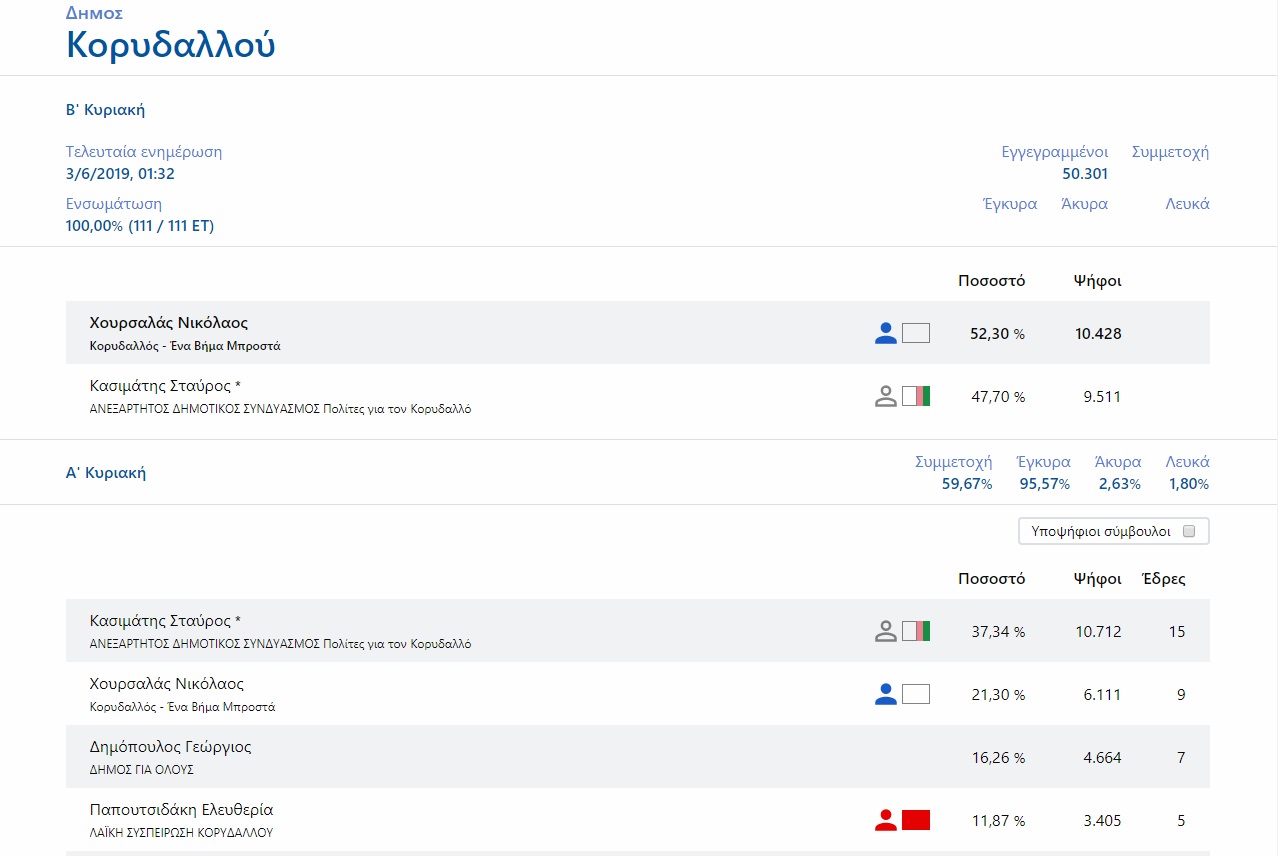Image resolution: width=1278 pixels, height=856 pixels.
Task: Click red person icon beside Παπουτσιδάκη Ελευθερία
Action: click(886, 820)
